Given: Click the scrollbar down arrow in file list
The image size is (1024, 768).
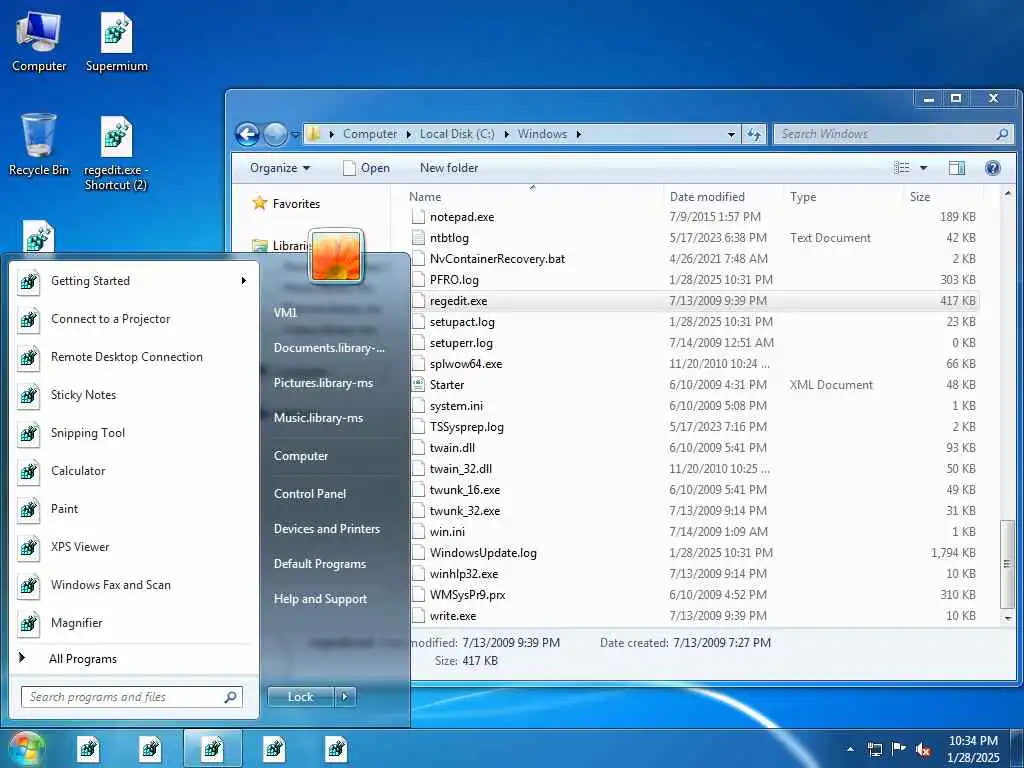Looking at the screenshot, I should [1007, 617].
